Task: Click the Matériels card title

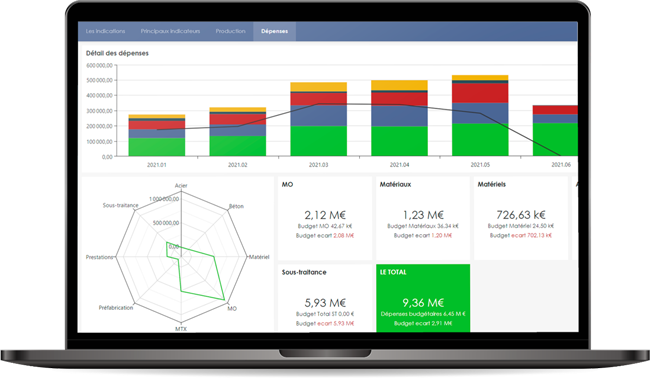Action: 492,184
